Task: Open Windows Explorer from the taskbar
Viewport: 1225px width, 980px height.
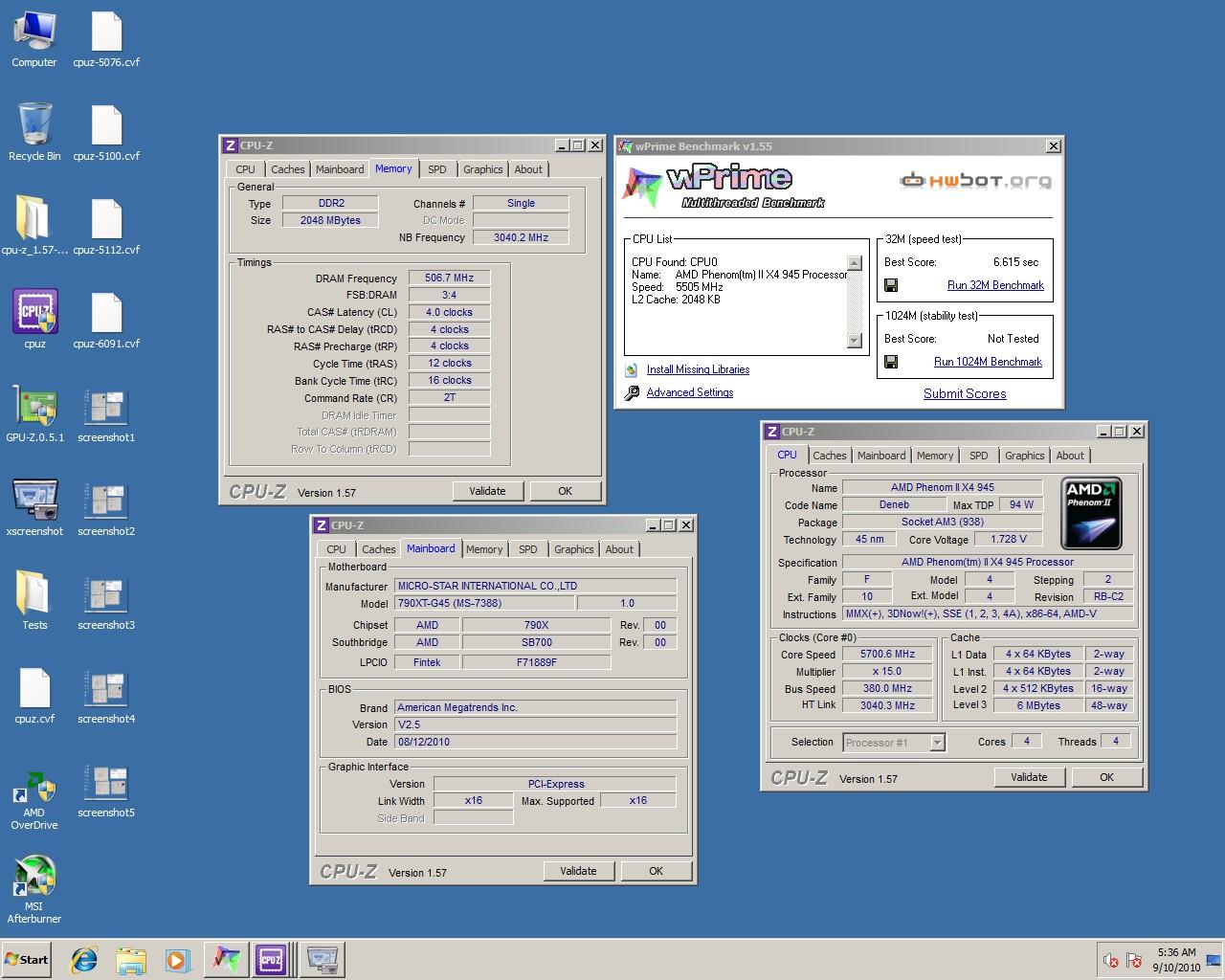Action: point(131,959)
